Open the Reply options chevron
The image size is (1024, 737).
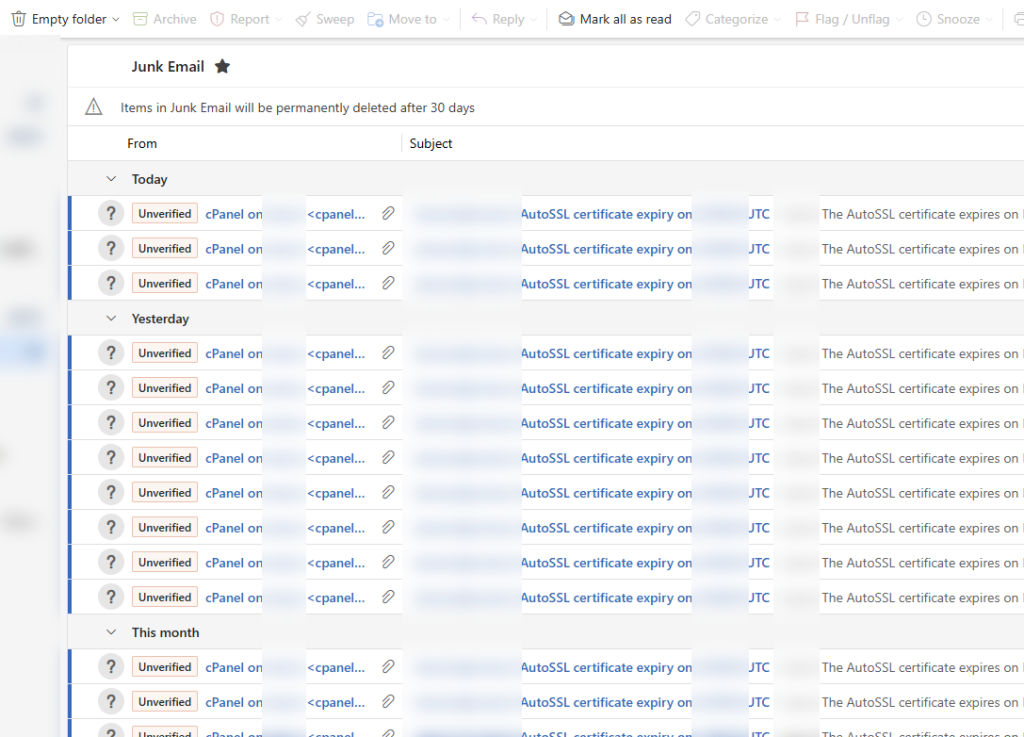[534, 20]
